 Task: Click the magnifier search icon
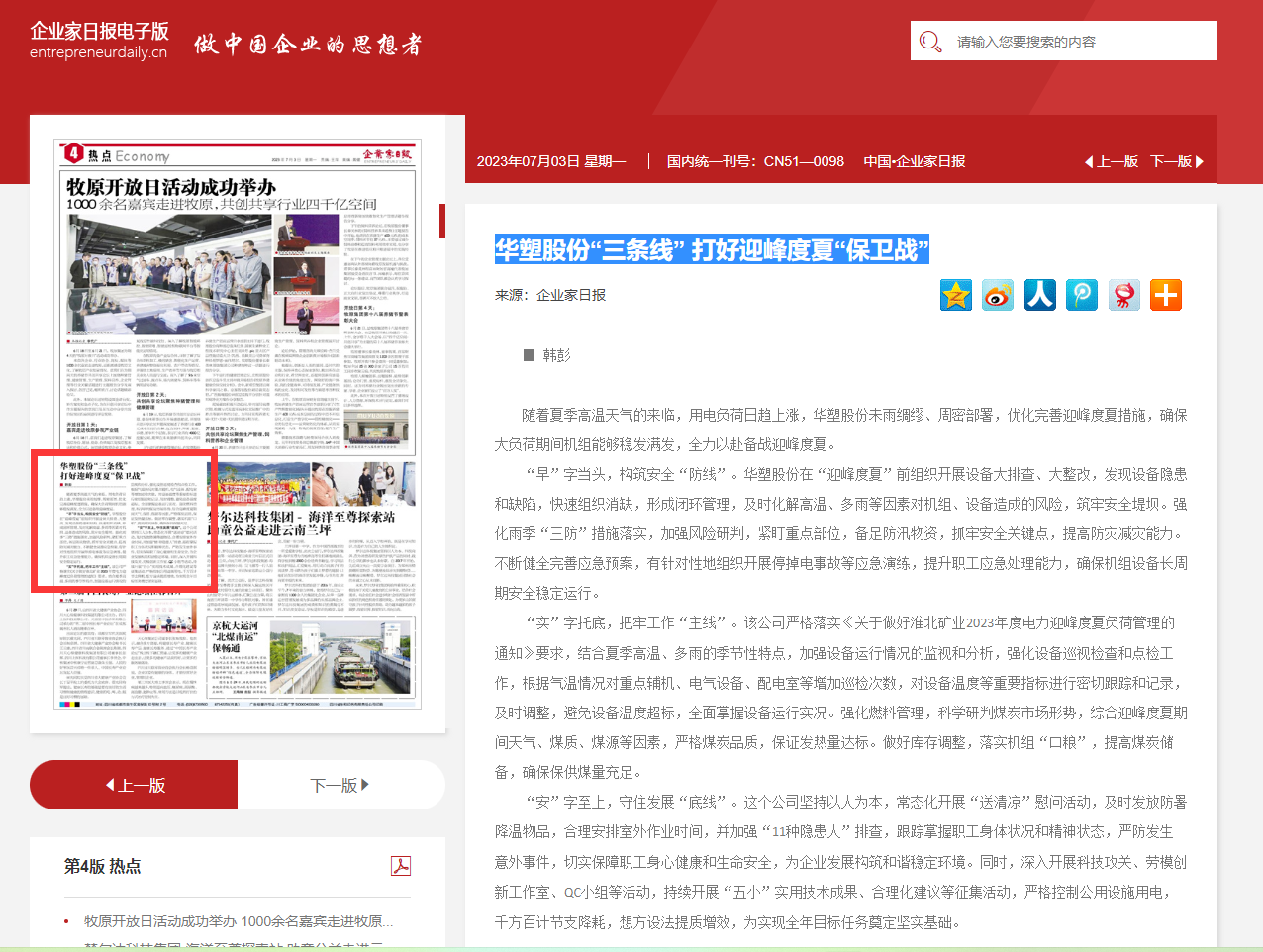(929, 42)
